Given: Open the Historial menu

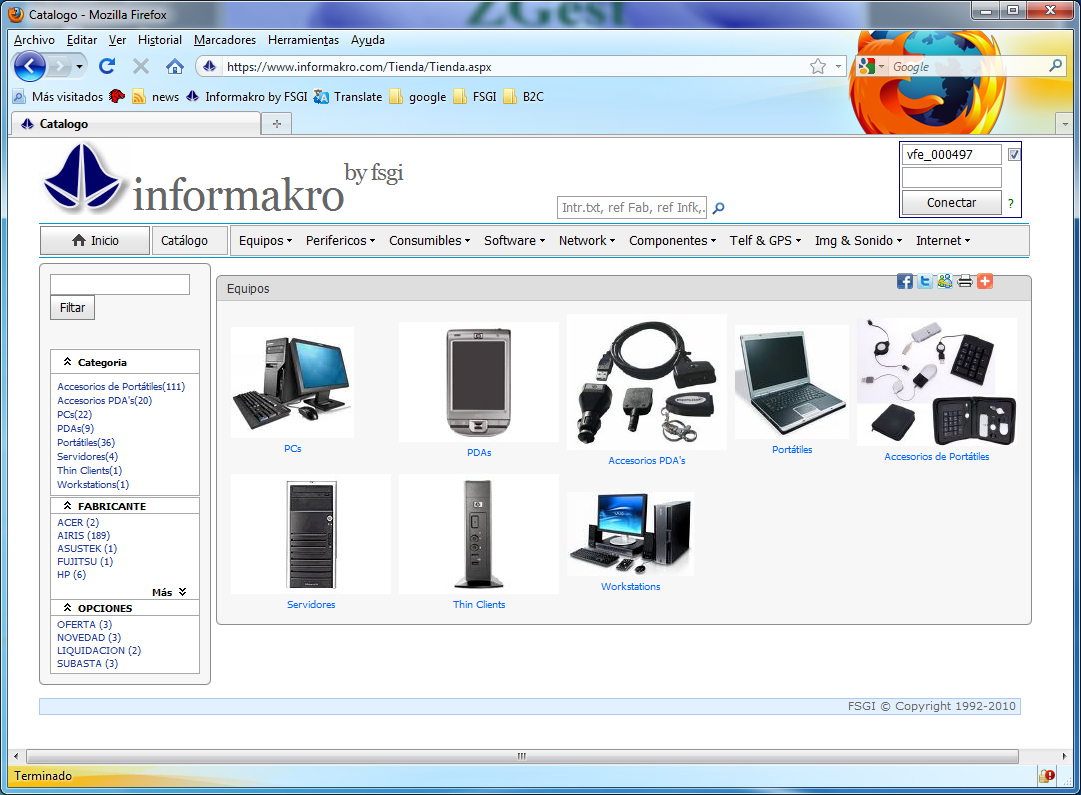Looking at the screenshot, I should 159,40.
